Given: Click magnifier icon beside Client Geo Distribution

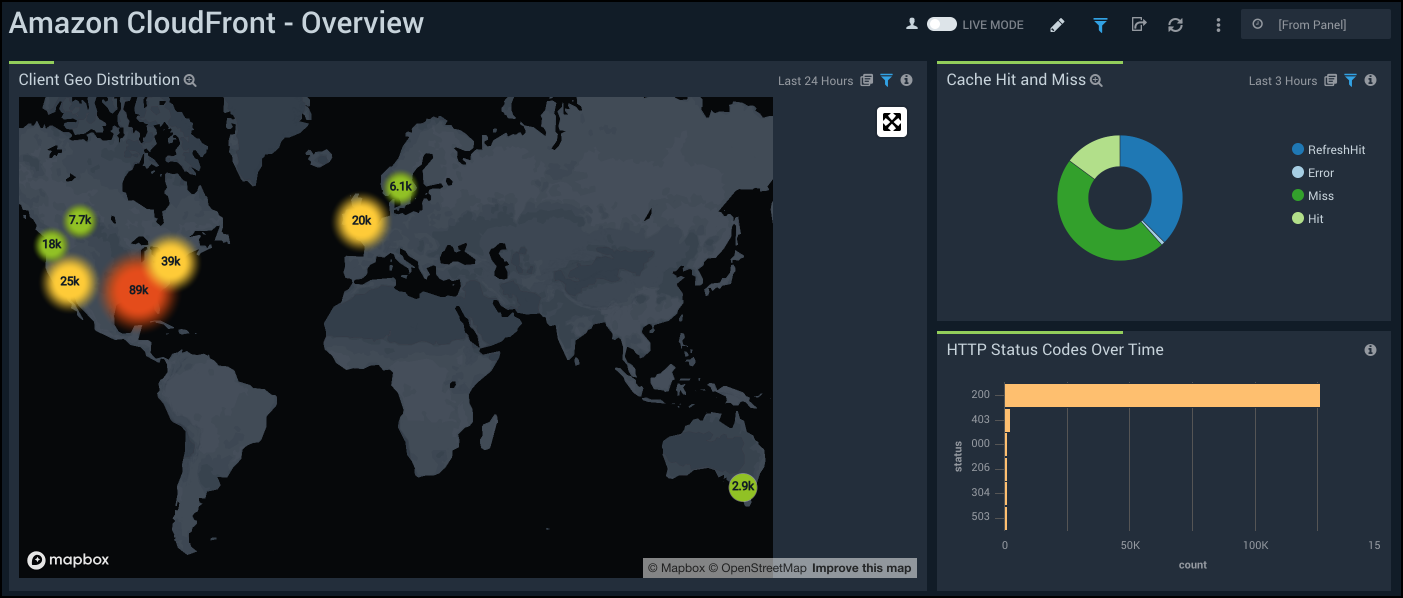Looking at the screenshot, I should pos(190,81).
